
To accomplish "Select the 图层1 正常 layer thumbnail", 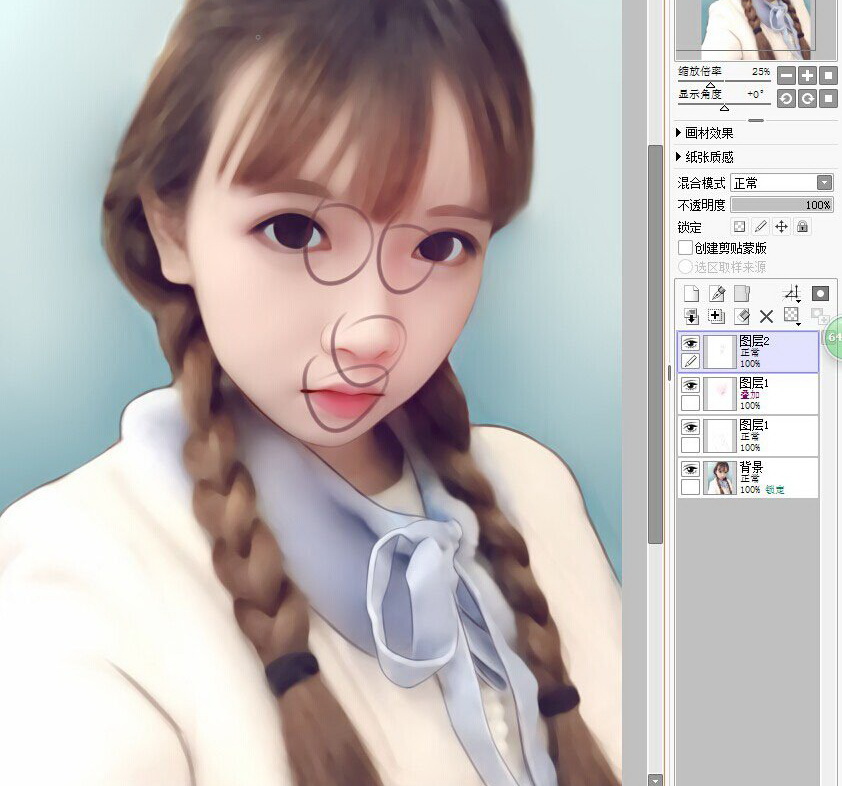I will point(720,436).
